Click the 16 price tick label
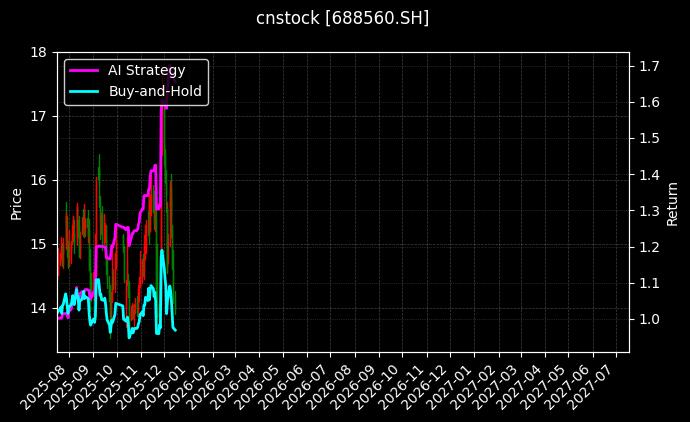Viewport: 690px width, 422px height. (x=39, y=180)
